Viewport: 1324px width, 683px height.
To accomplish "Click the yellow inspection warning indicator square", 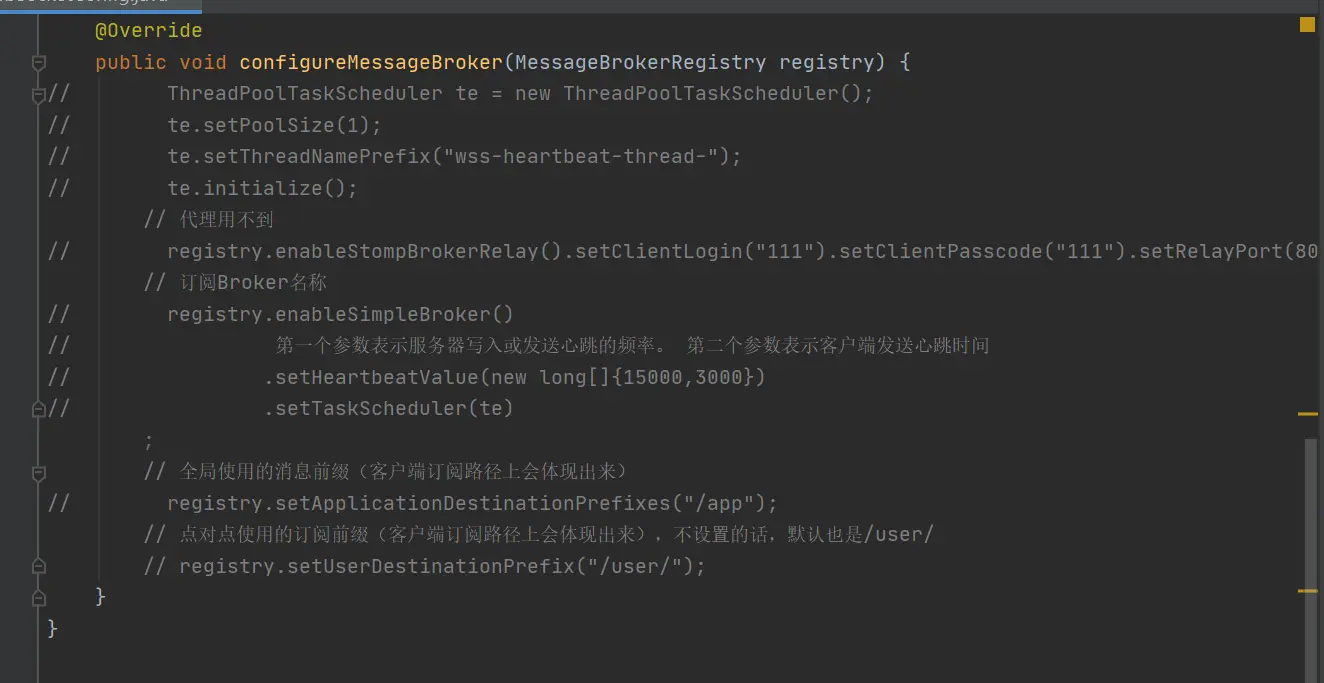I will [1307, 25].
